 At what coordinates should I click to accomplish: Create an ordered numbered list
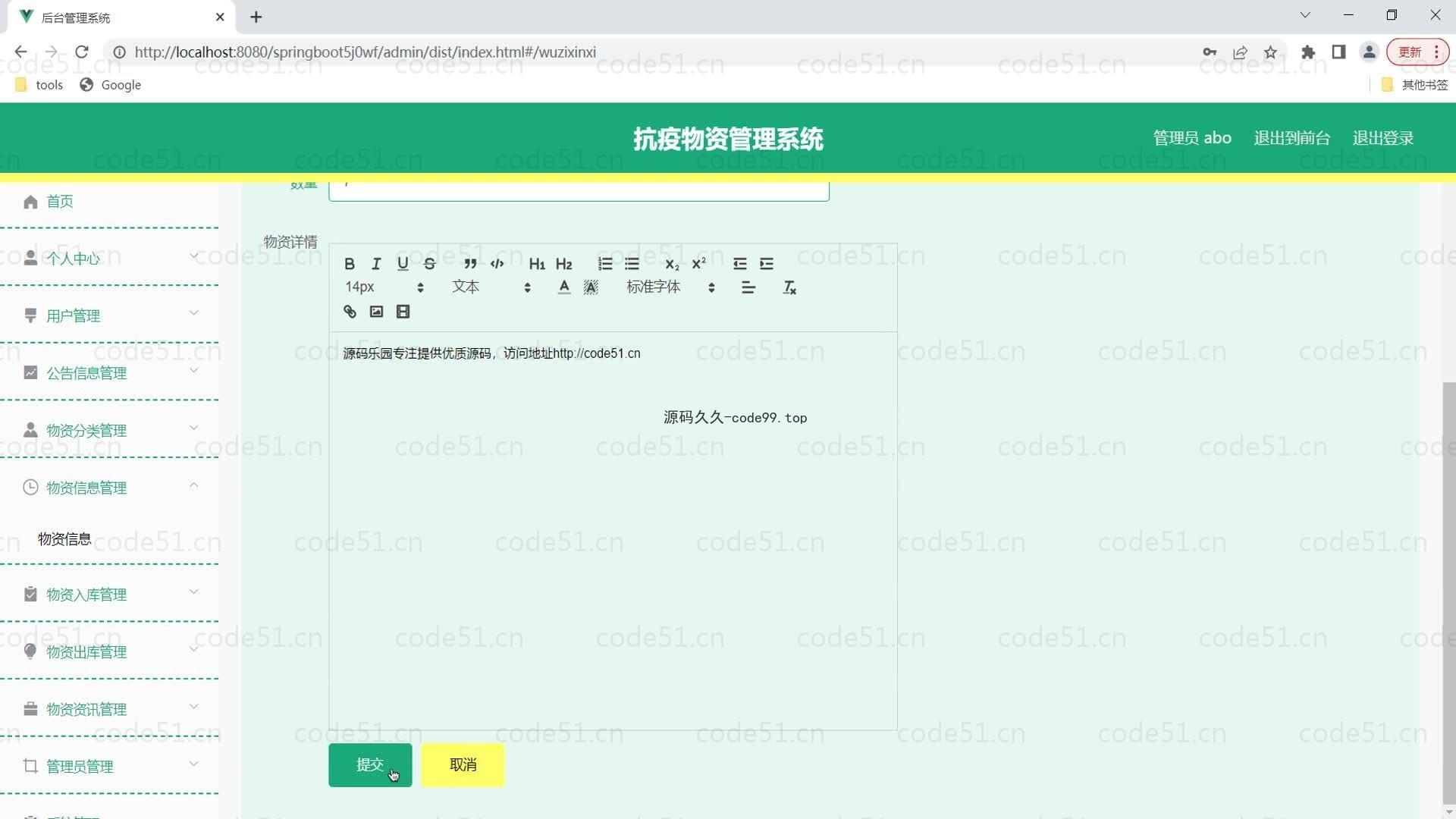[x=604, y=264]
